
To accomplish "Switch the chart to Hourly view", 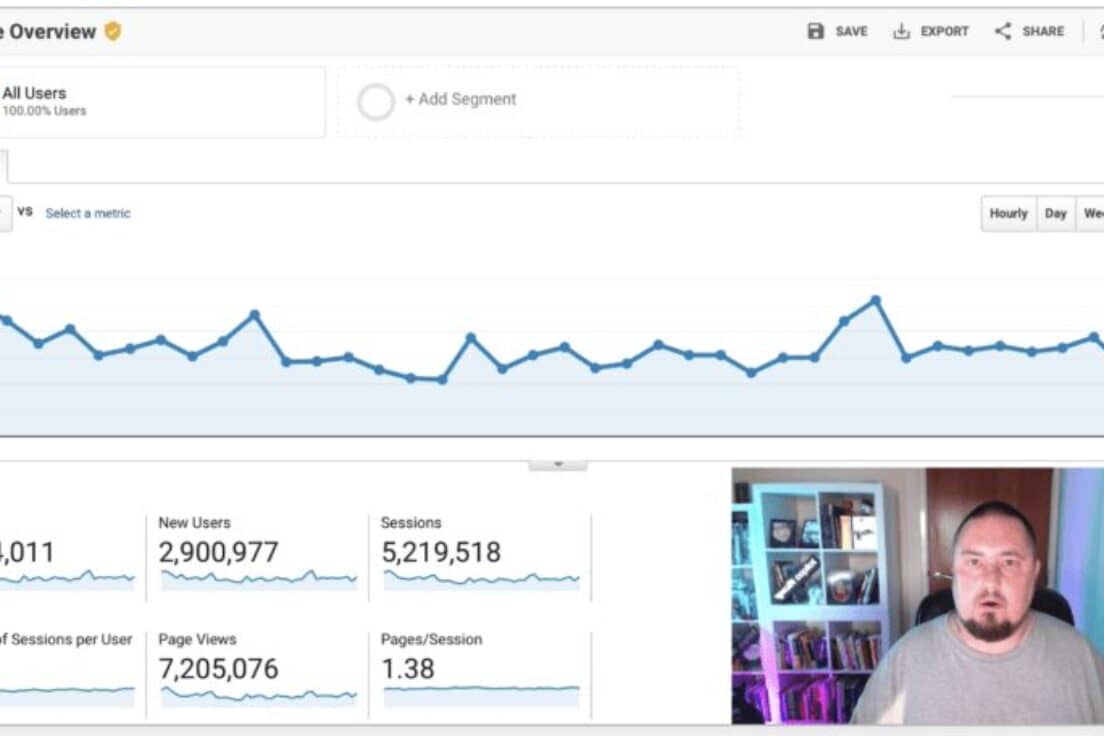I will pos(1008,213).
